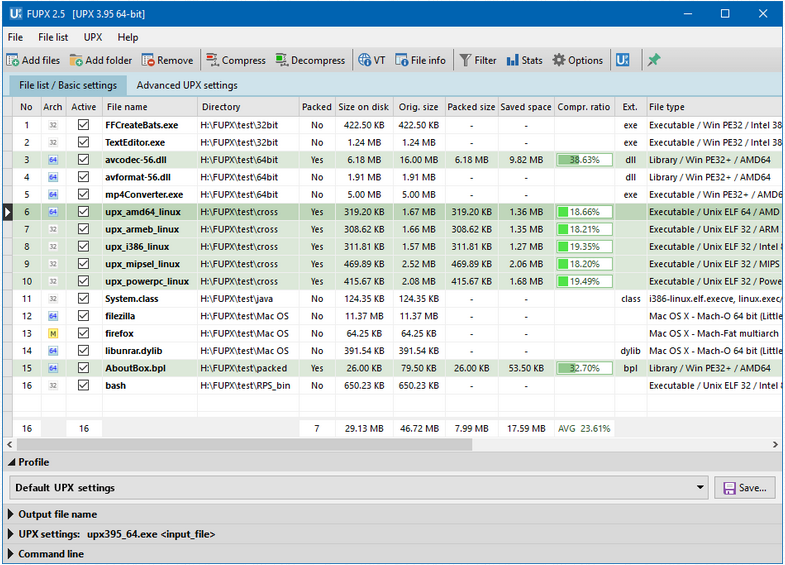
Task: Click the 38.63% compression ratio bar
Action: pos(585,160)
